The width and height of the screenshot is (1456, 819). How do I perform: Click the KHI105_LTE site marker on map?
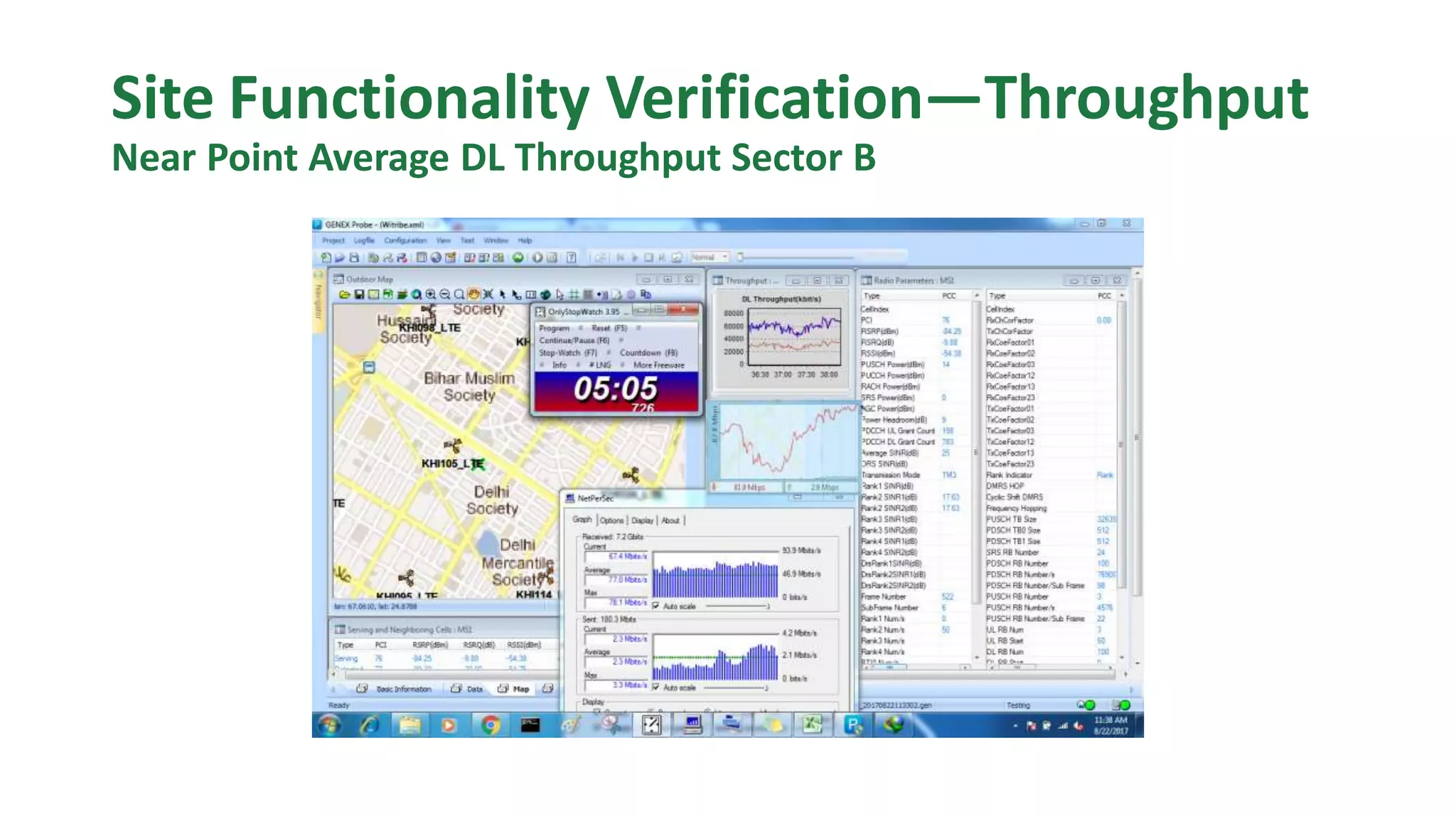click(454, 446)
